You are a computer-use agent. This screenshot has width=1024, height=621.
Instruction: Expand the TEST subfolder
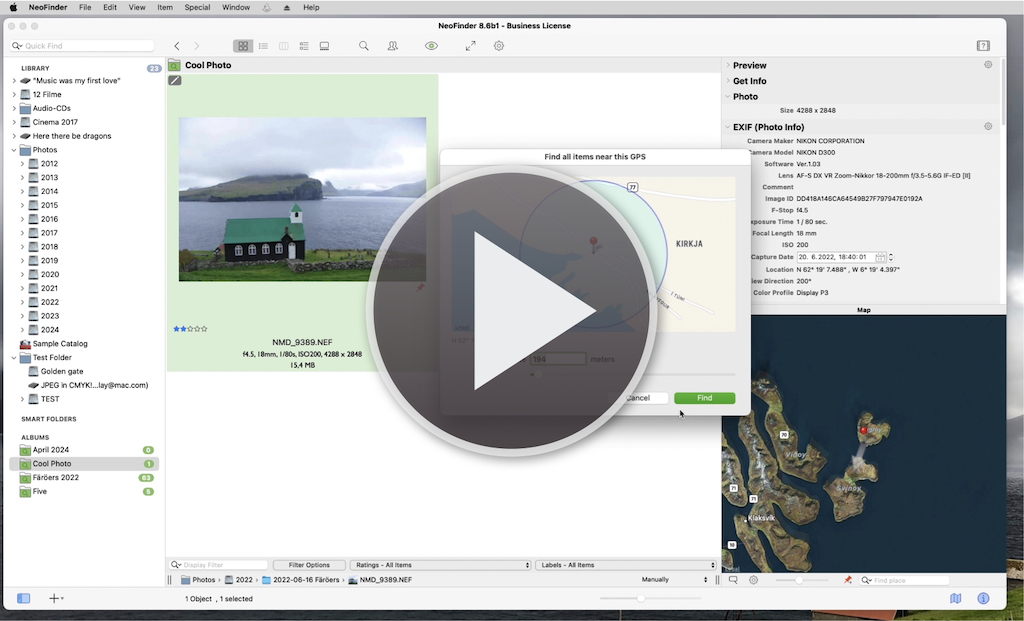tap(22, 399)
